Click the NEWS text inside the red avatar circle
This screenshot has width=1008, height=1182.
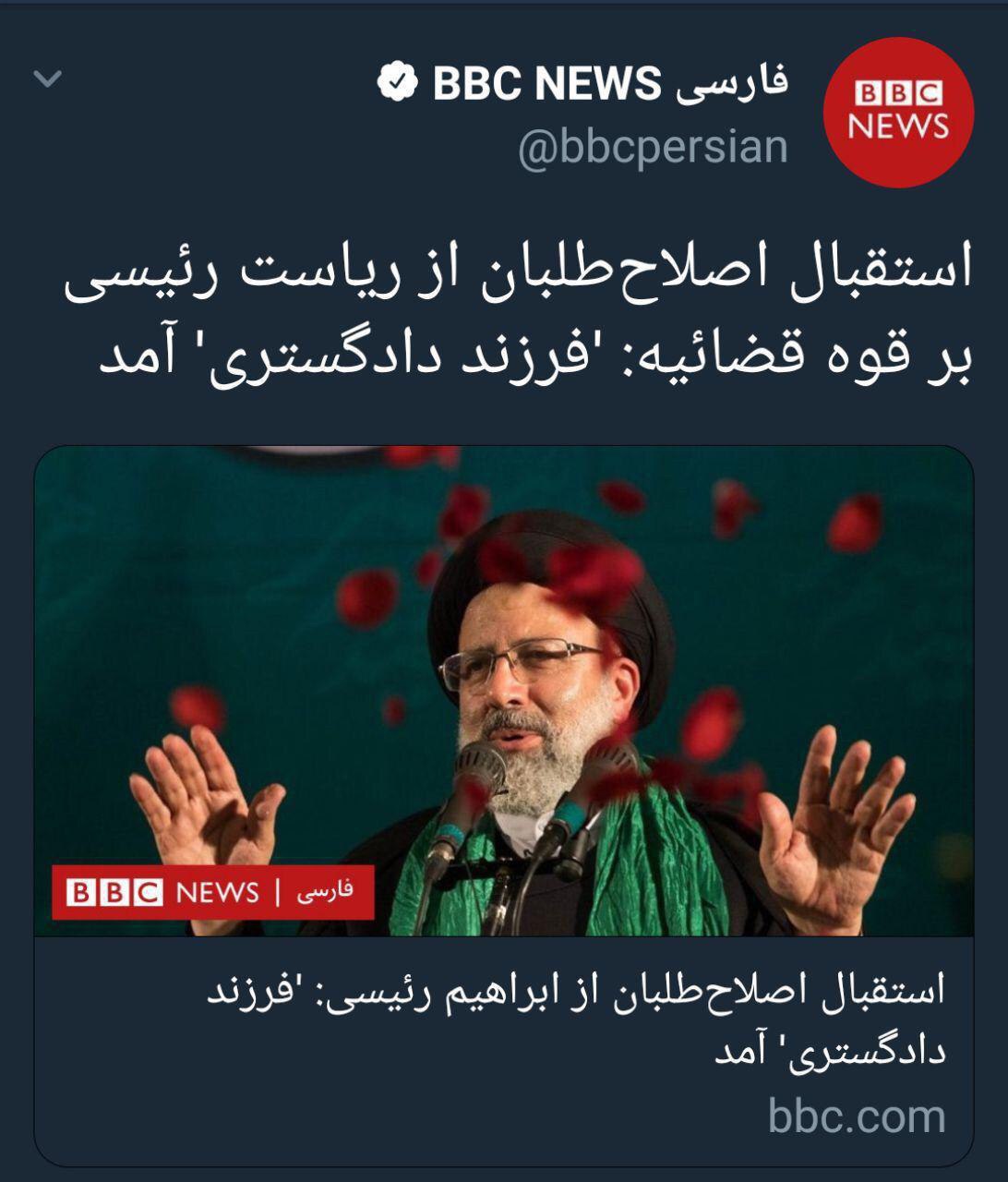[x=898, y=125]
